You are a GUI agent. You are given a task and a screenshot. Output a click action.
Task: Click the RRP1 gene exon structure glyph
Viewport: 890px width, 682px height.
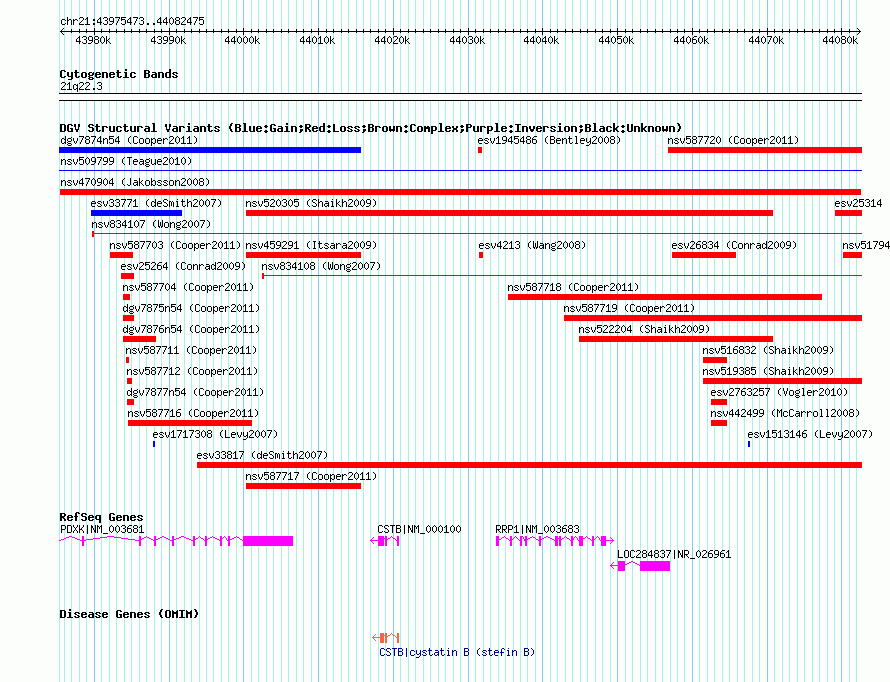point(555,541)
